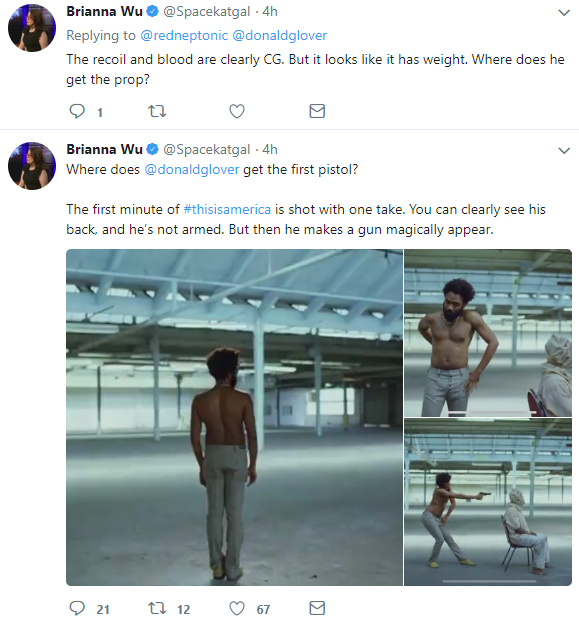This screenshot has width=579, height=622.
Task: Open replies on the first pistol tweet
Action: click(x=77, y=608)
